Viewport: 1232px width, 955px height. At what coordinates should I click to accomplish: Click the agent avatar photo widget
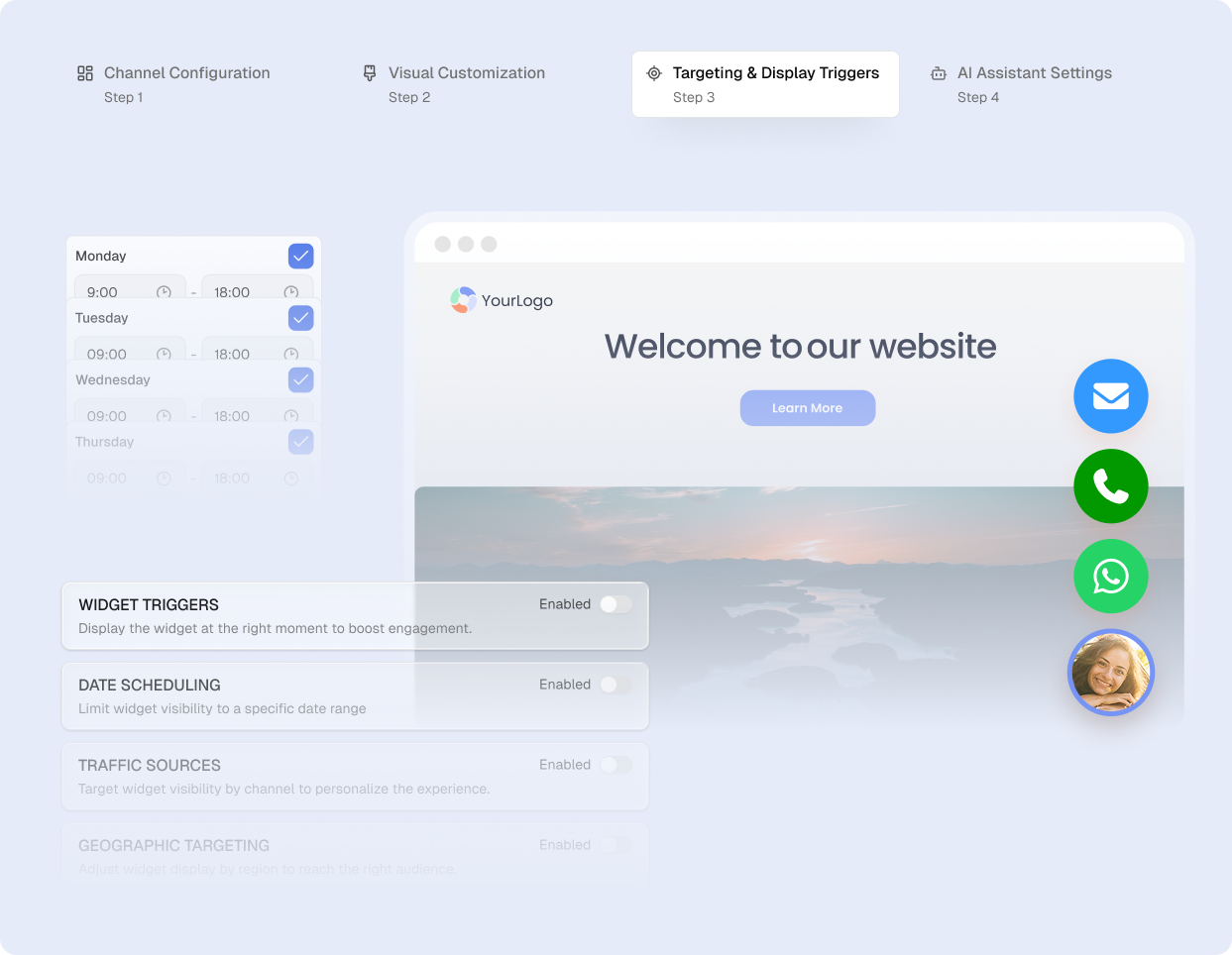[x=1110, y=673]
